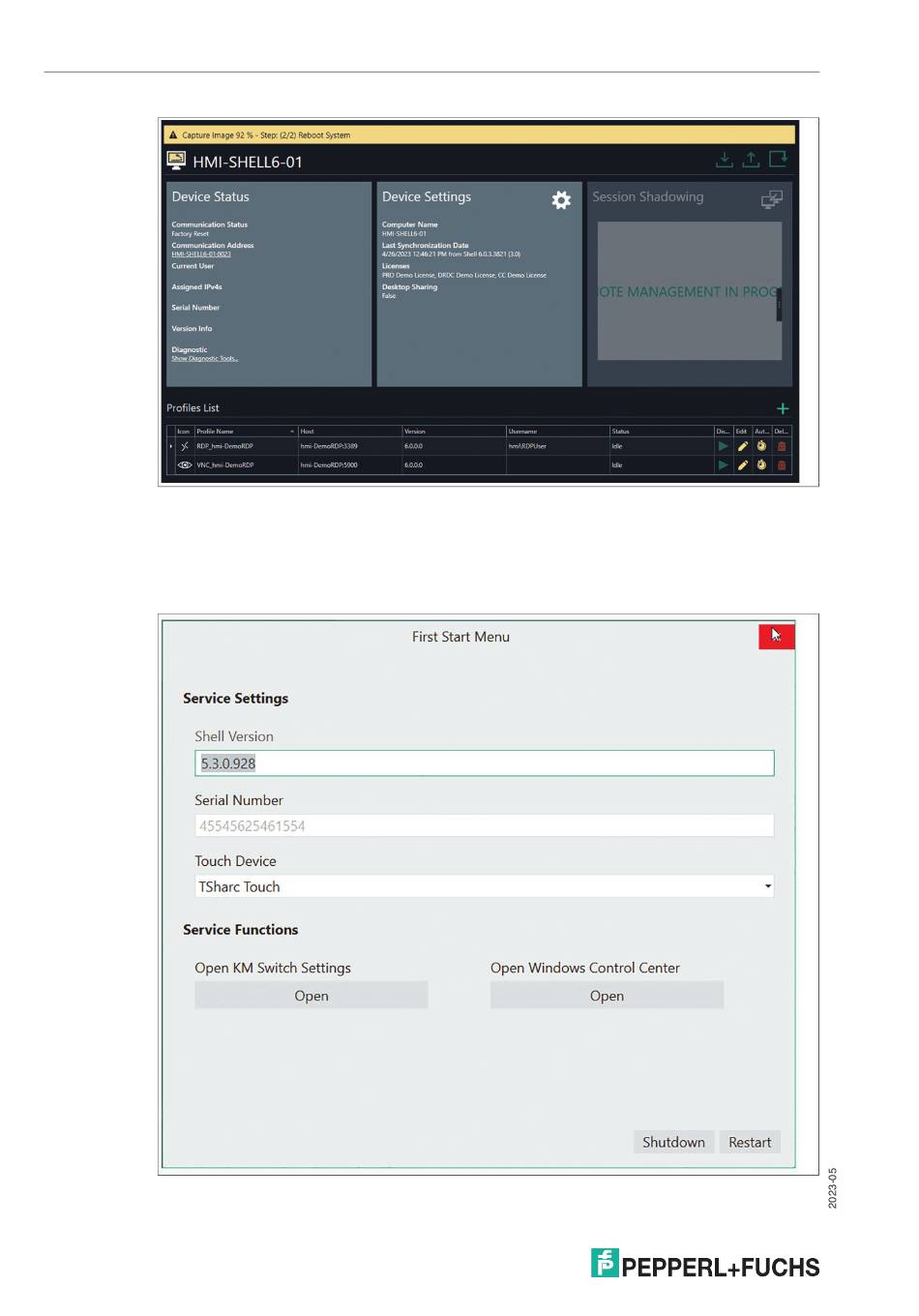The height and width of the screenshot is (1316, 919).
Task: Click the Service Functions heading
Action: pyautogui.click(x=241, y=929)
